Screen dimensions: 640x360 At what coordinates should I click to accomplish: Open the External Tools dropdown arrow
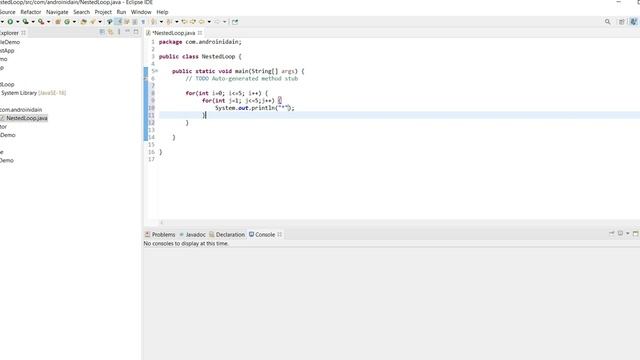coord(49,22)
